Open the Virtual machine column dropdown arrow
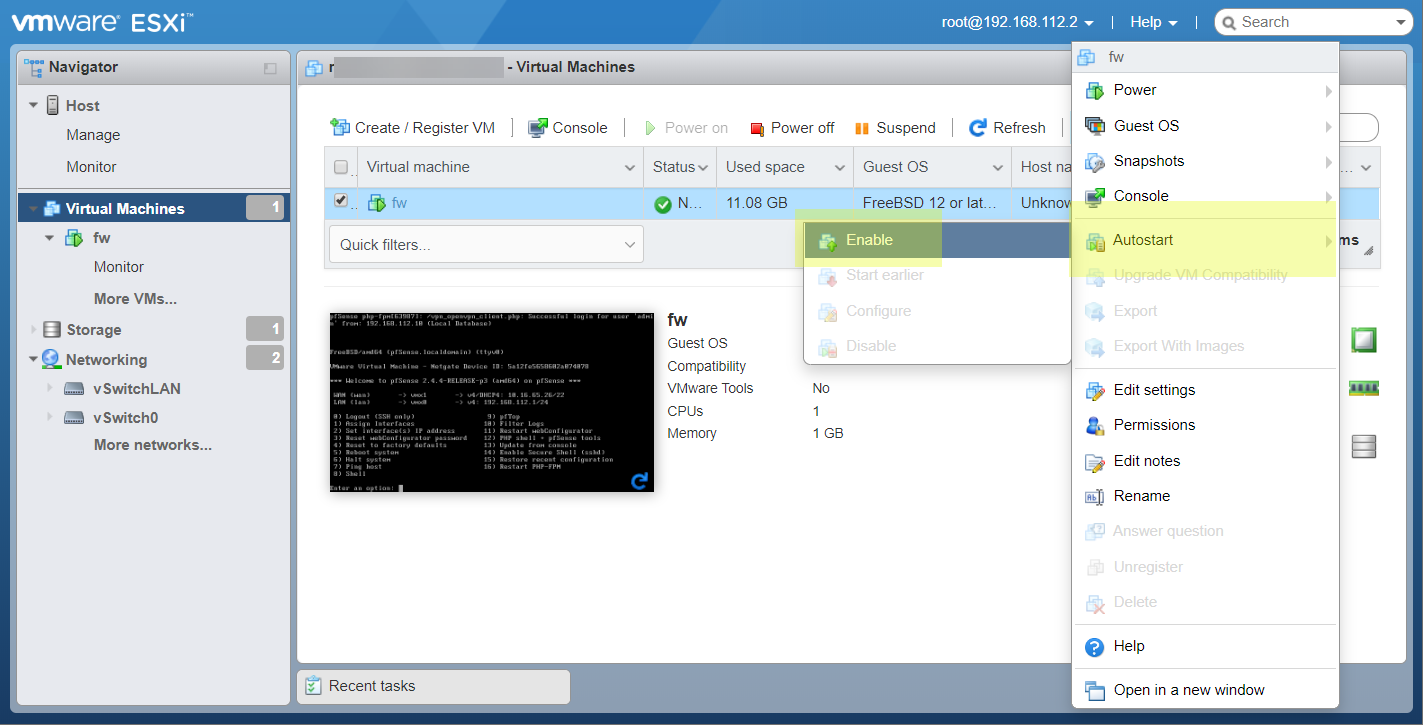The height and width of the screenshot is (725, 1423). point(630,167)
